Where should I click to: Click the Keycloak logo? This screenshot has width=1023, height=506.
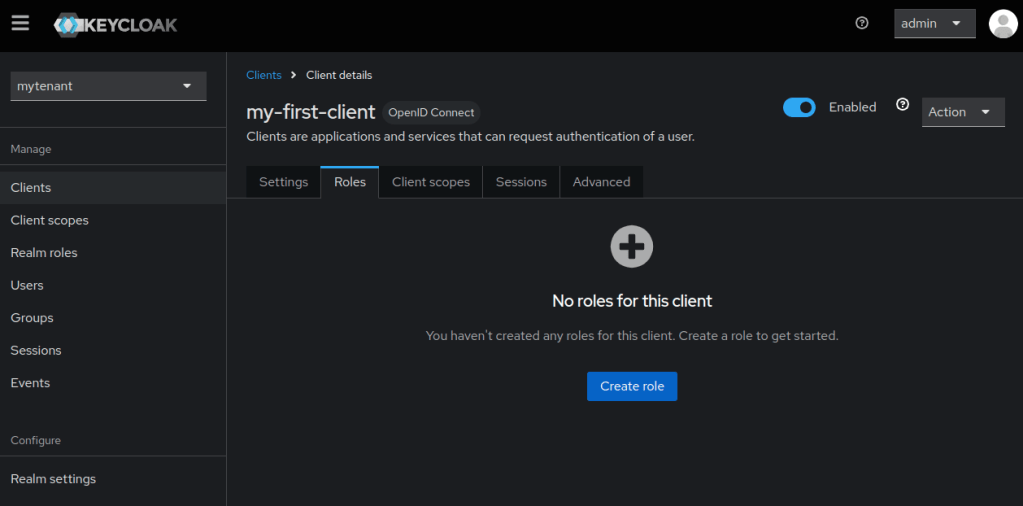pyautogui.click(x=116, y=24)
